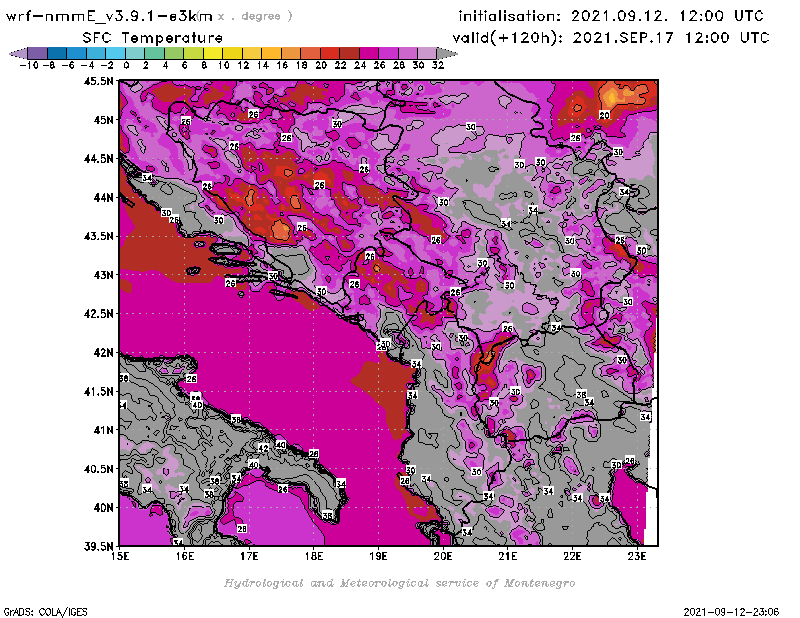Click the 'initialisation: 2021.09.12. 12:00 UTC' line
800x618 pixels.
pos(611,16)
